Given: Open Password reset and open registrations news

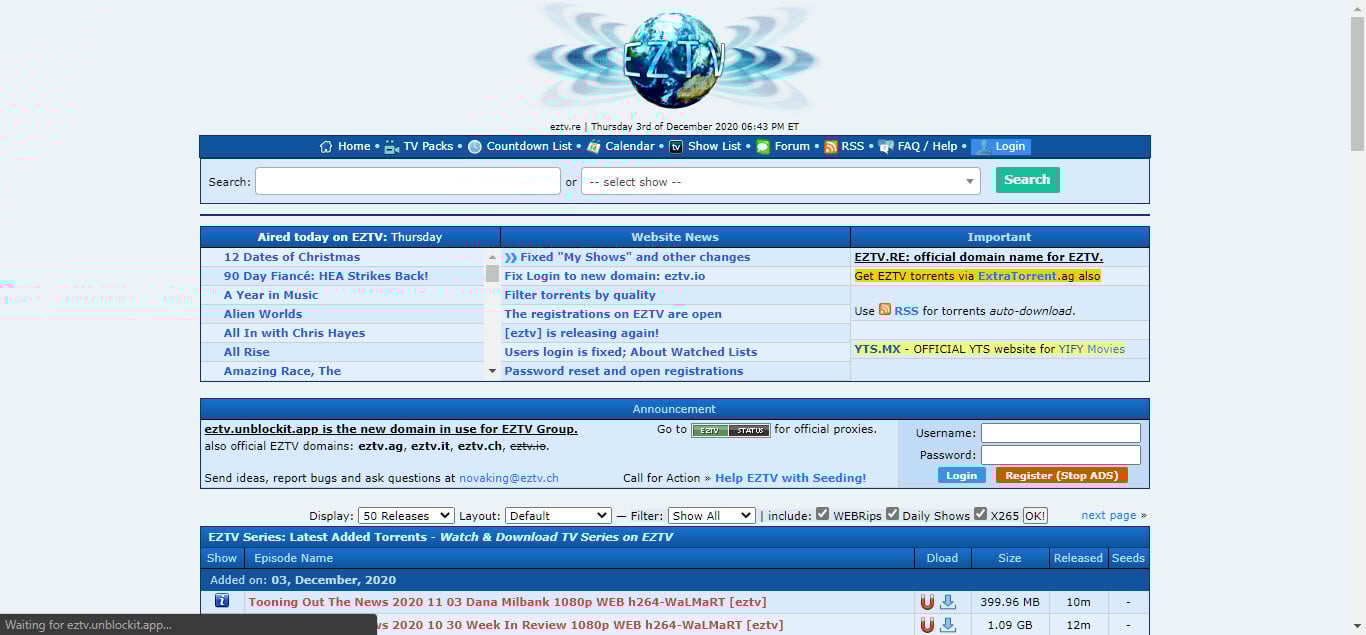Looking at the screenshot, I should pyautogui.click(x=624, y=371).
